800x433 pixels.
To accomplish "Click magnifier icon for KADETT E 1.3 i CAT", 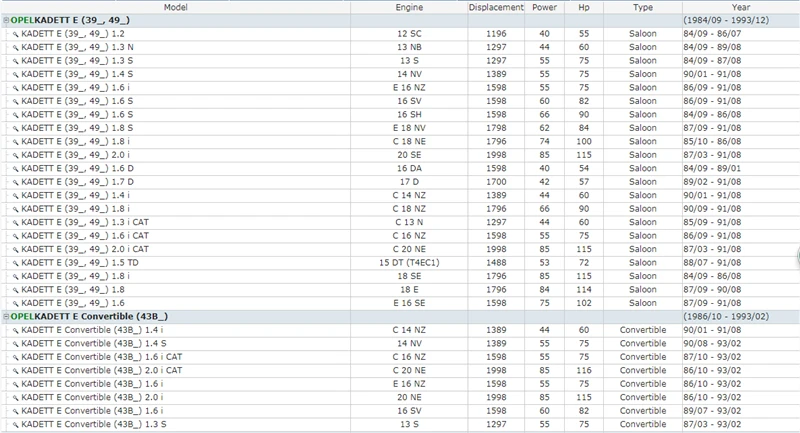I will 16,223.
